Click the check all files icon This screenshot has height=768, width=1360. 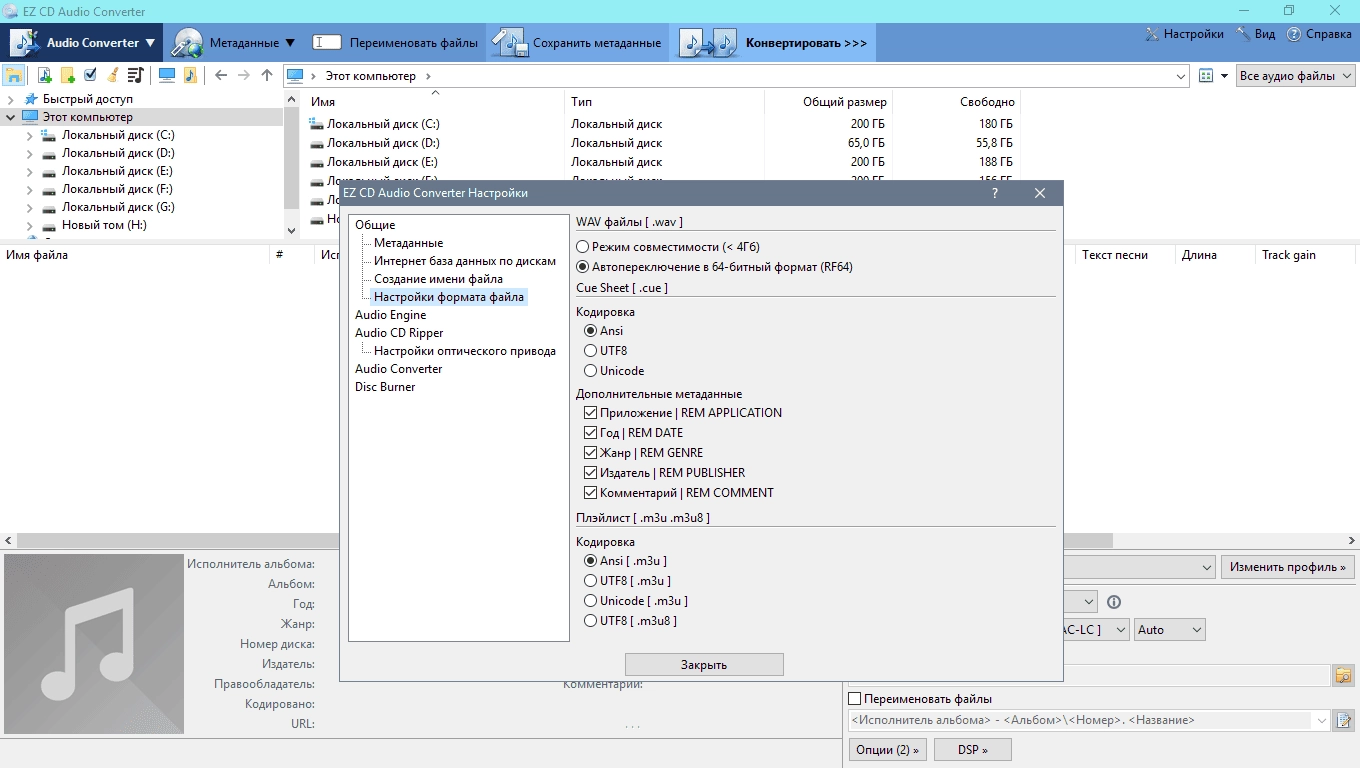[90, 75]
